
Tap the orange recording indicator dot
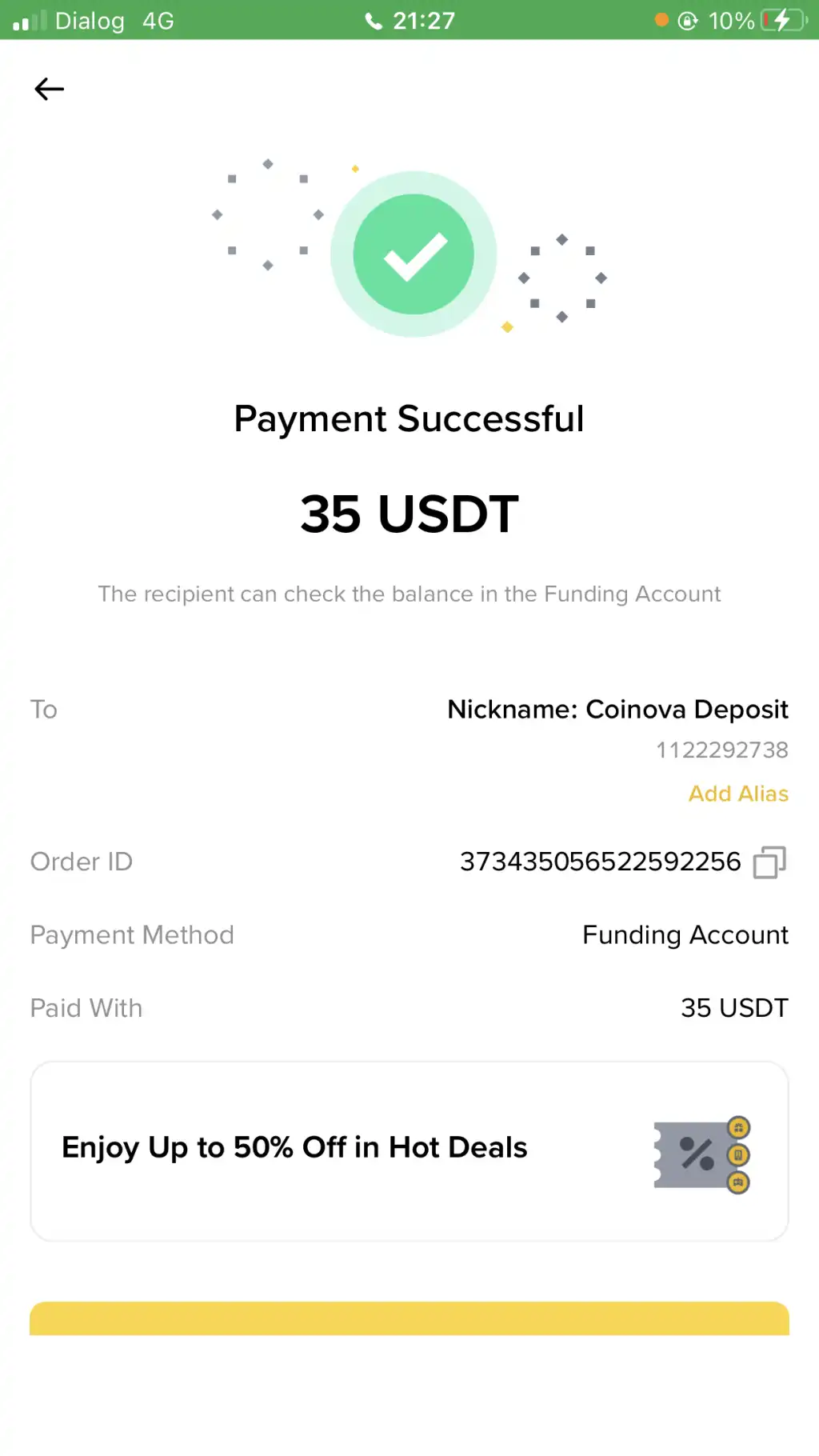click(x=661, y=20)
